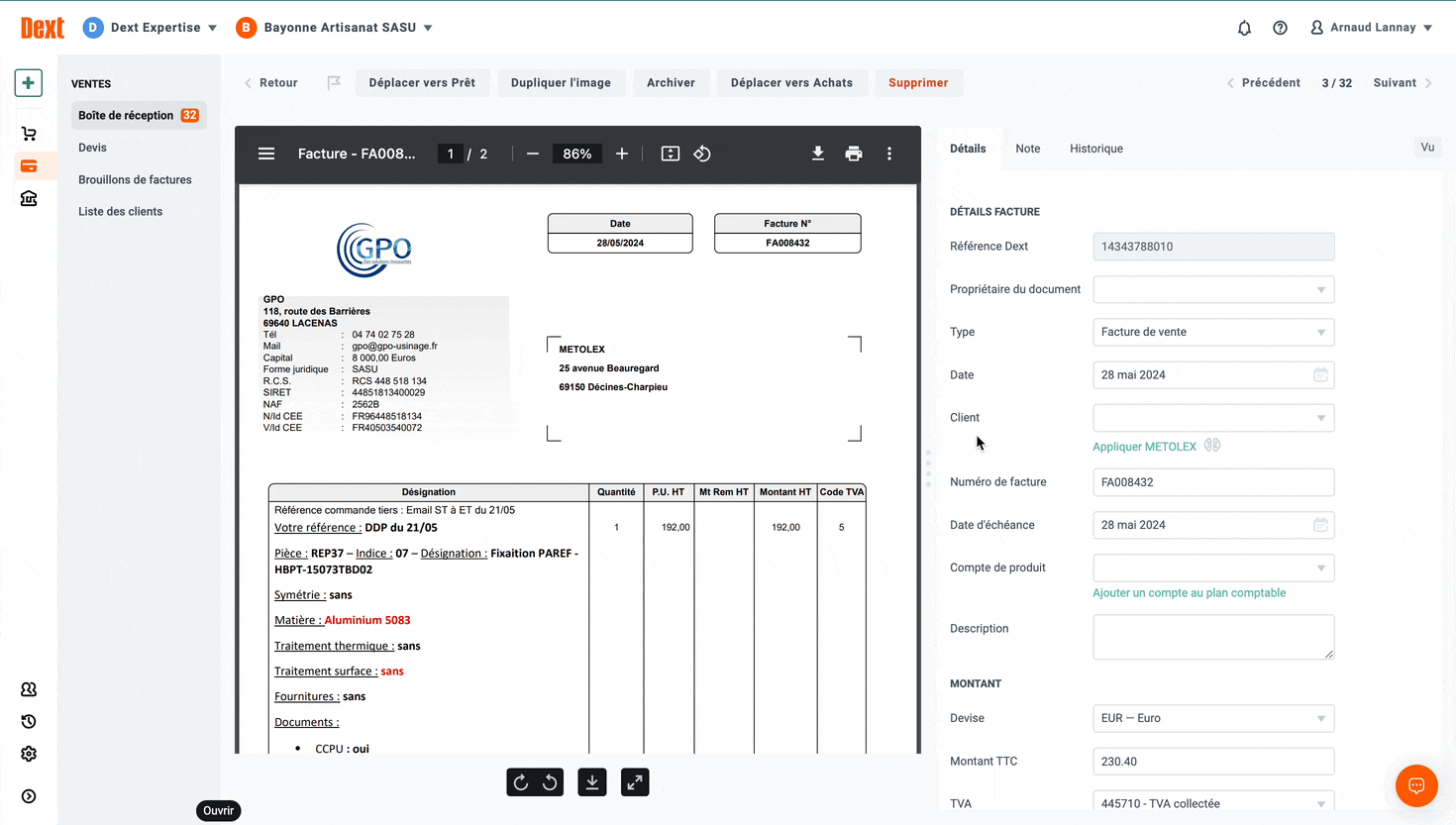Click the red Supprimer button
Screen dimensions: 1456x825
pyautogui.click(x=918, y=83)
